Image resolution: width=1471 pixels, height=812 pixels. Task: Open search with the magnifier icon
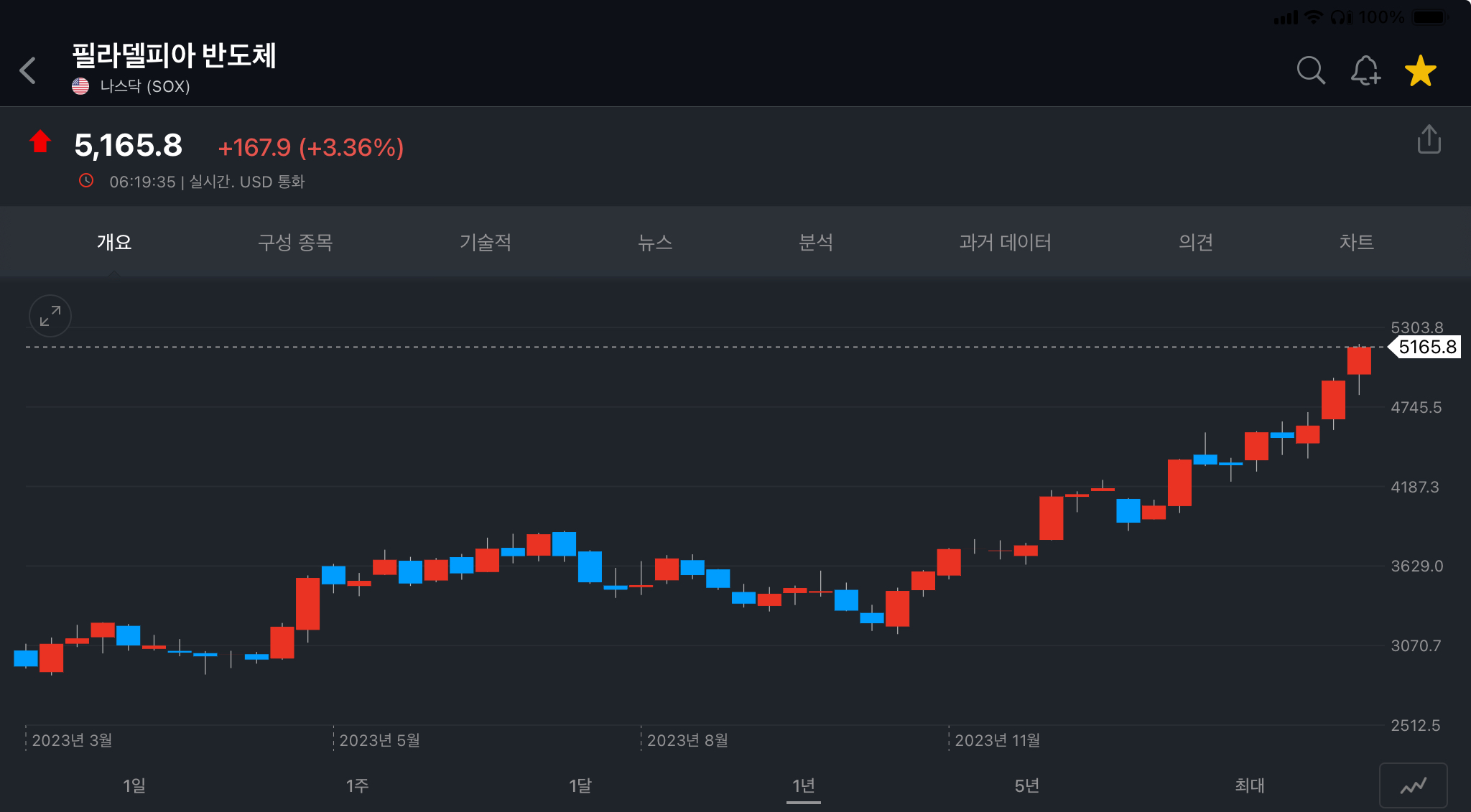coord(1311,70)
